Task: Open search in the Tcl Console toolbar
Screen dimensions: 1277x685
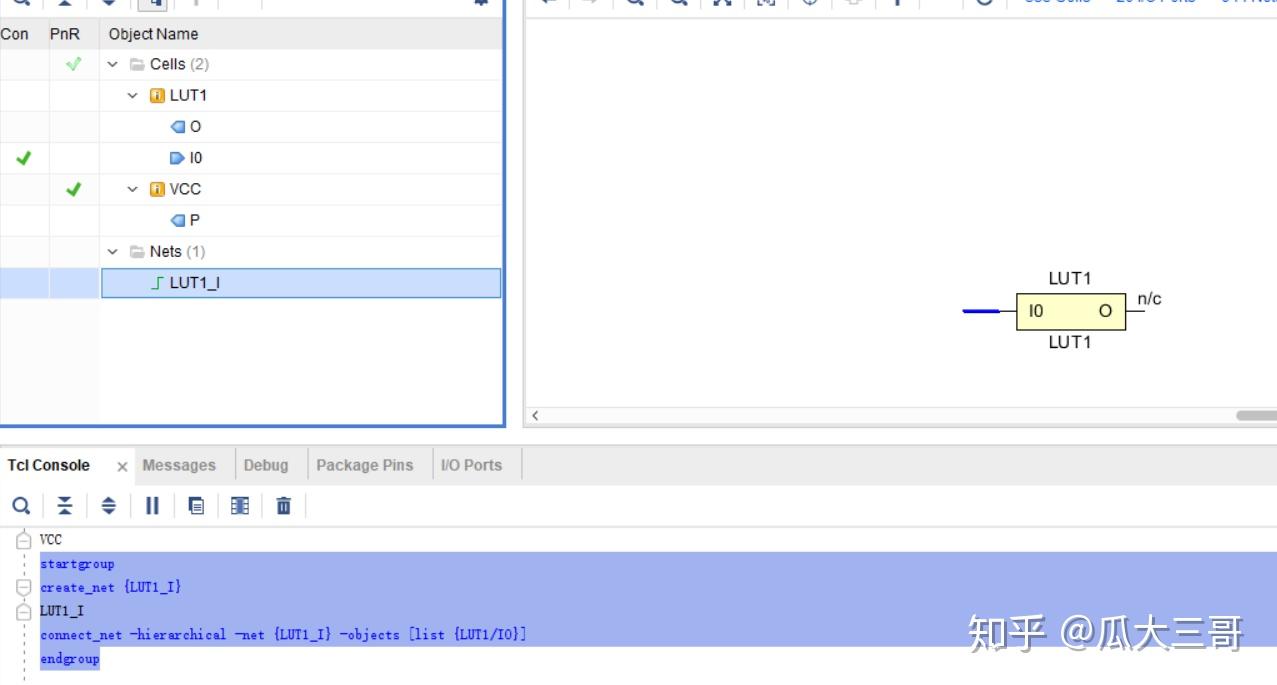Action: pyautogui.click(x=21, y=506)
